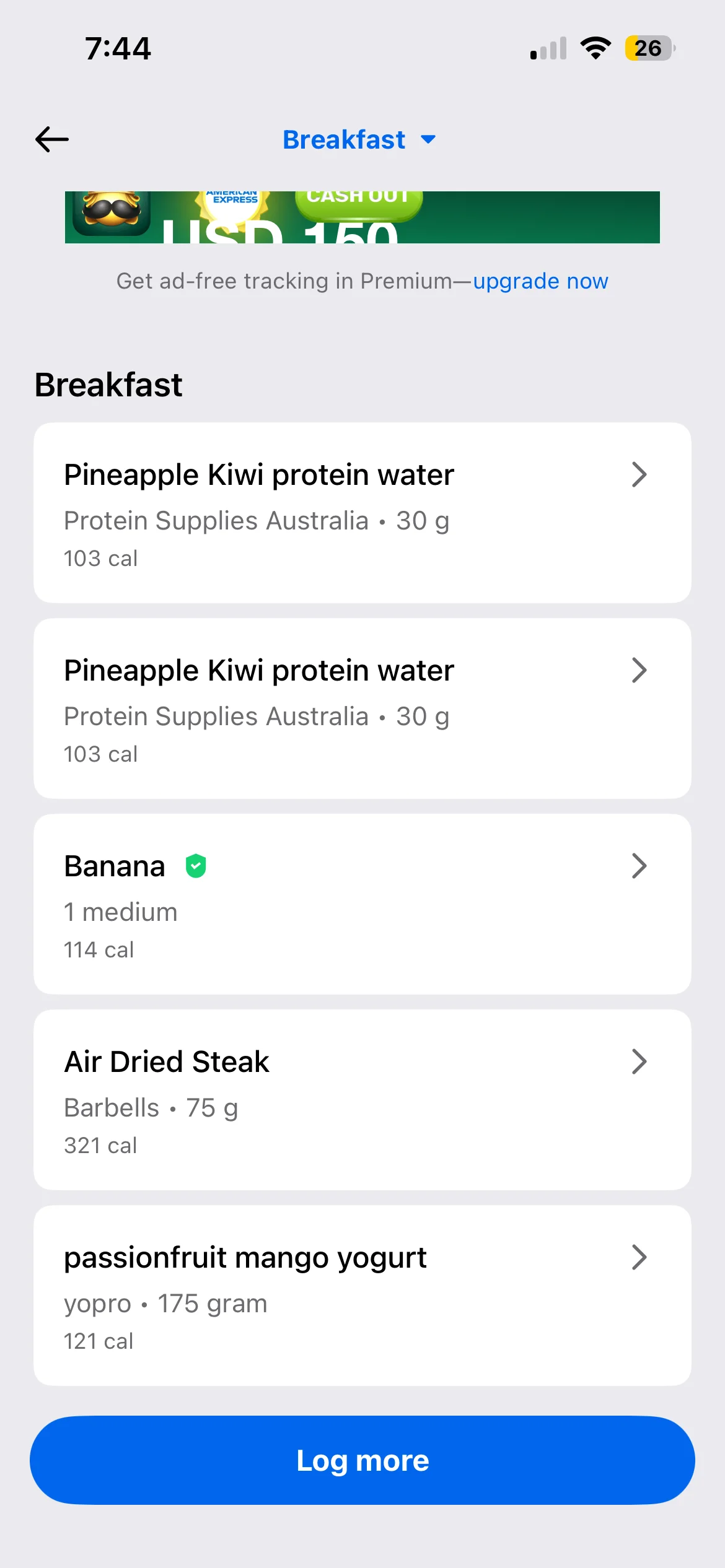Open the second Pineapple Kiwi protein water chevron
This screenshot has width=725, height=1568.
tap(639, 671)
